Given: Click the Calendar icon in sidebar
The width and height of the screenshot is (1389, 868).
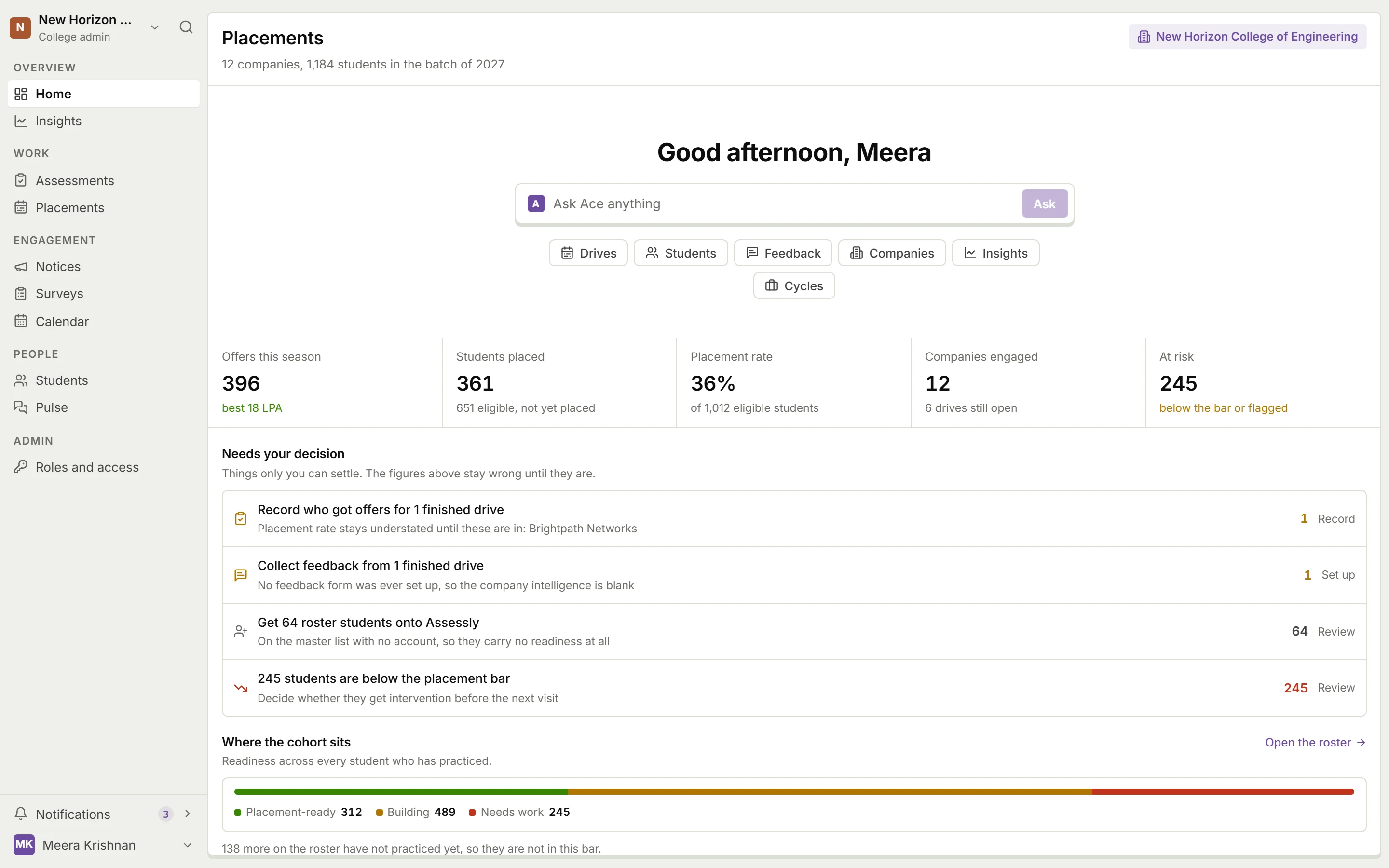Looking at the screenshot, I should click(x=21, y=321).
